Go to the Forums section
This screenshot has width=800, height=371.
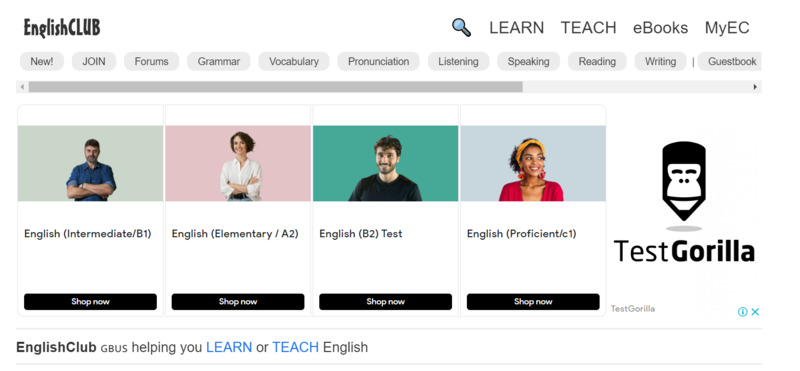pyautogui.click(x=152, y=61)
